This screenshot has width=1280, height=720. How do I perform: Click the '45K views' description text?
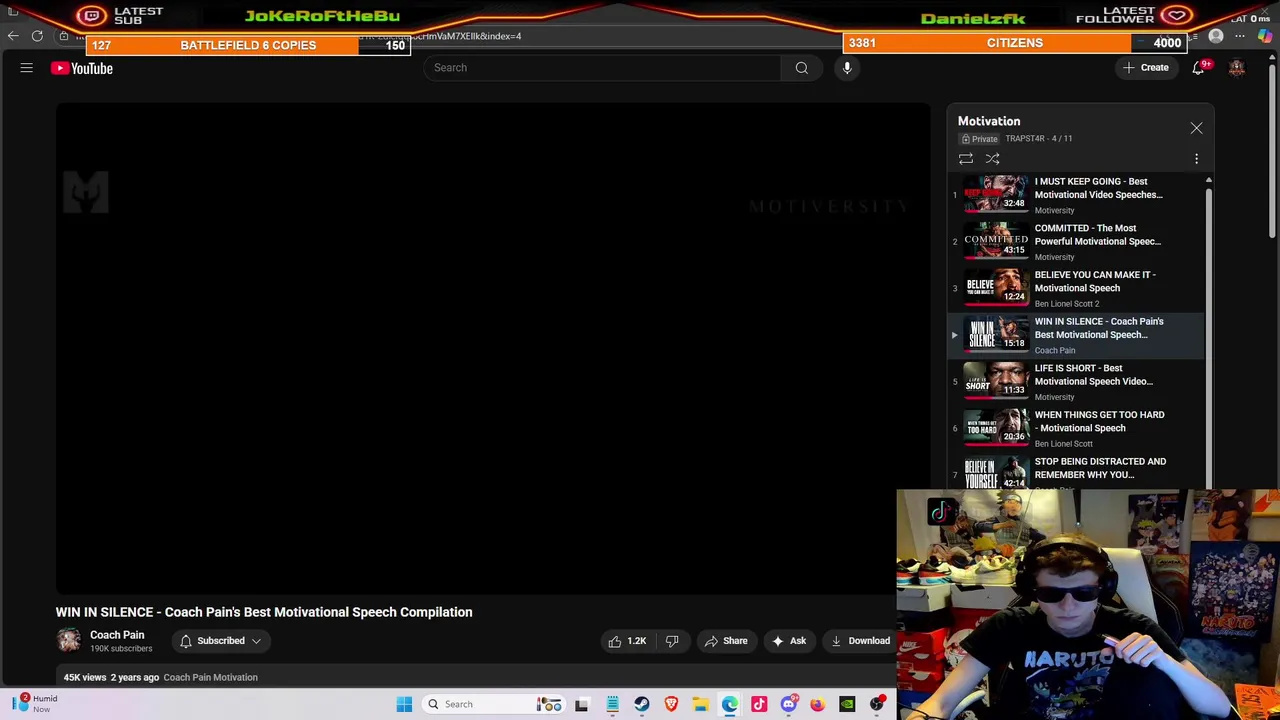[x=85, y=677]
